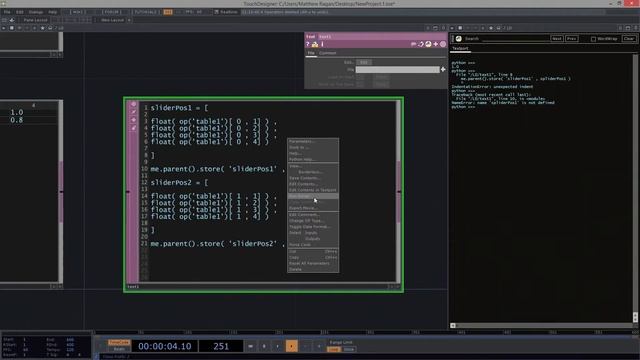
Task: Open operator help question-mark icon in parameter panel
Action: click(308, 44)
